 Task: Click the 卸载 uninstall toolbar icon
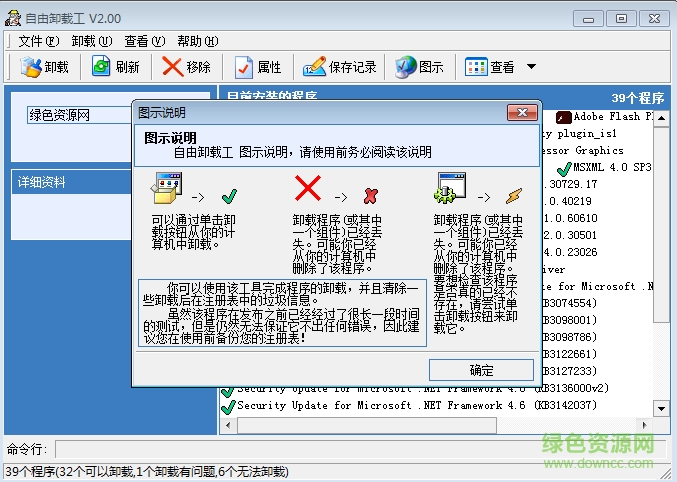click(x=31, y=67)
